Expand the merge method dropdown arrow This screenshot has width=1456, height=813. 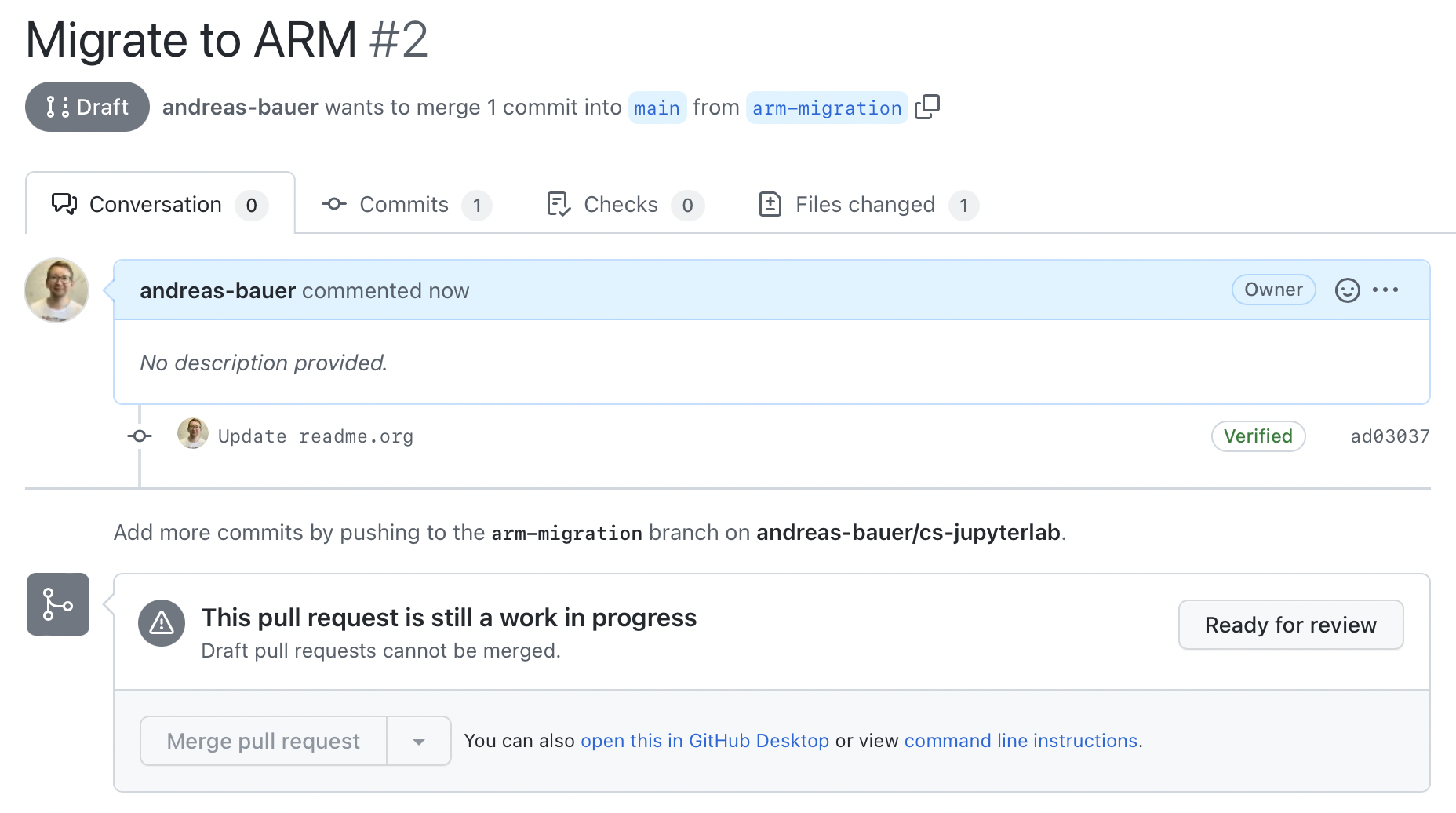coord(419,741)
